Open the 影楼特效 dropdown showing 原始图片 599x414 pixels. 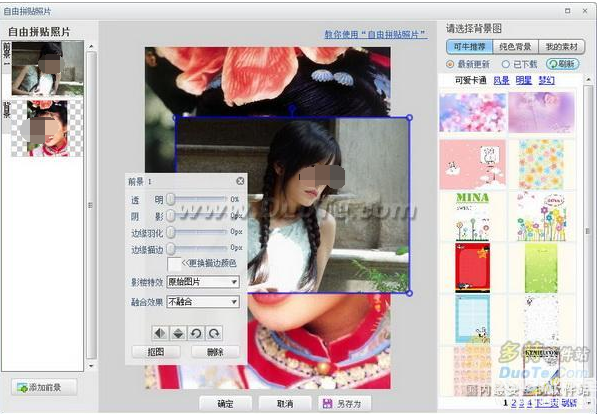(x=203, y=282)
